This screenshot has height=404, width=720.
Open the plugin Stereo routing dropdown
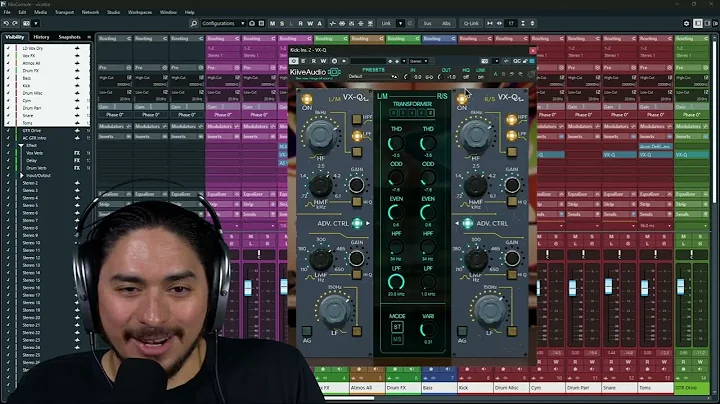419,61
